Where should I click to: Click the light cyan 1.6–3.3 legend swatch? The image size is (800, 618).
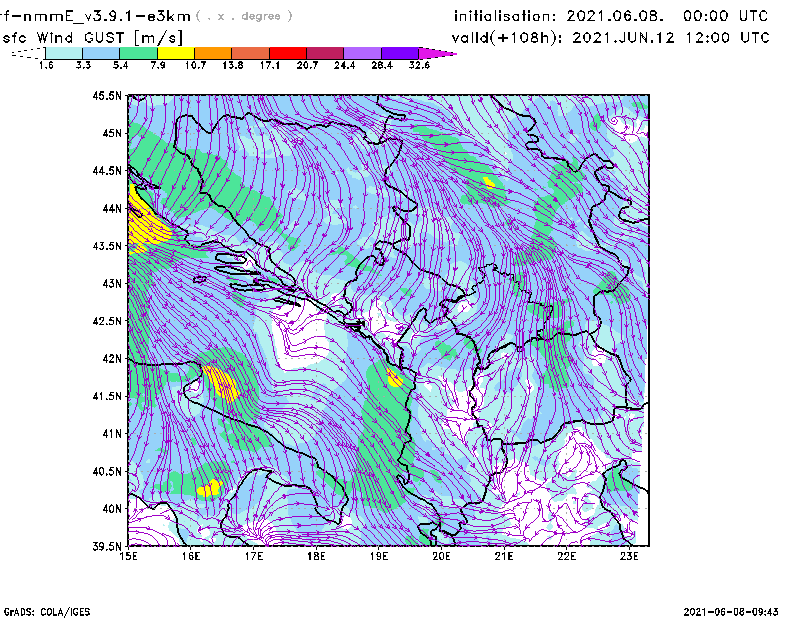click(x=64, y=53)
